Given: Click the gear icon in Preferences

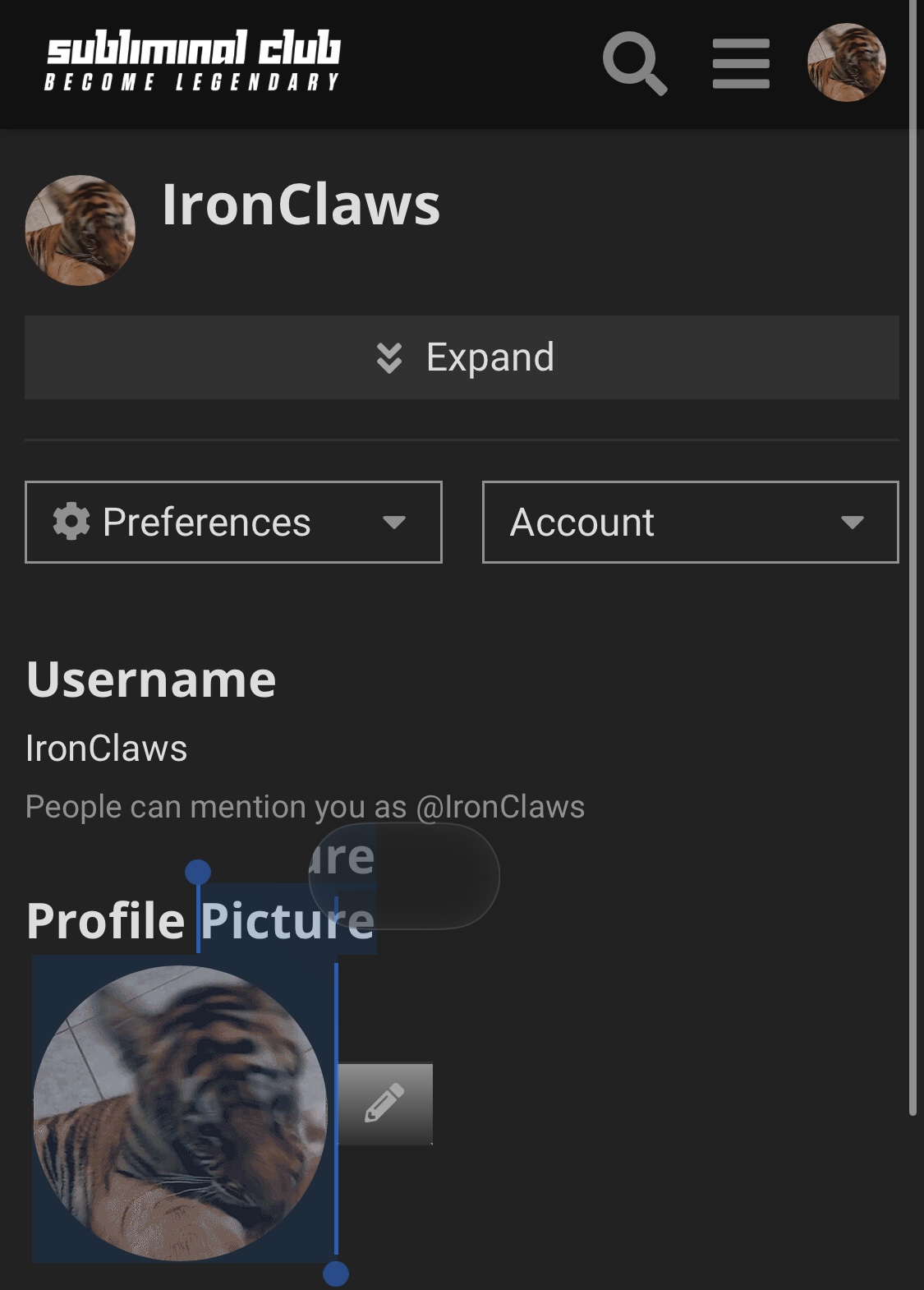Looking at the screenshot, I should [71, 521].
